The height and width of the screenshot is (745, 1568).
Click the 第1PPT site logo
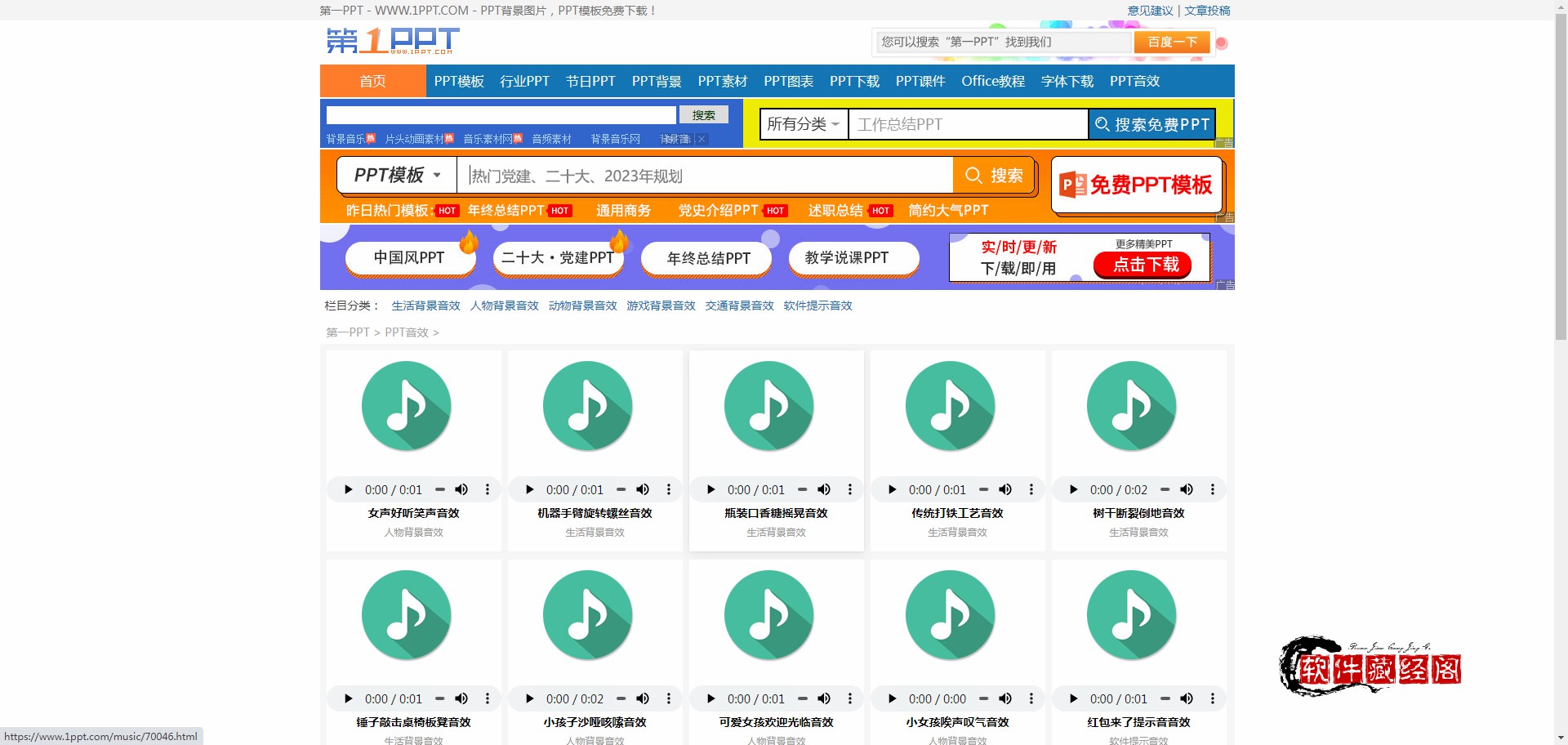pyautogui.click(x=393, y=41)
